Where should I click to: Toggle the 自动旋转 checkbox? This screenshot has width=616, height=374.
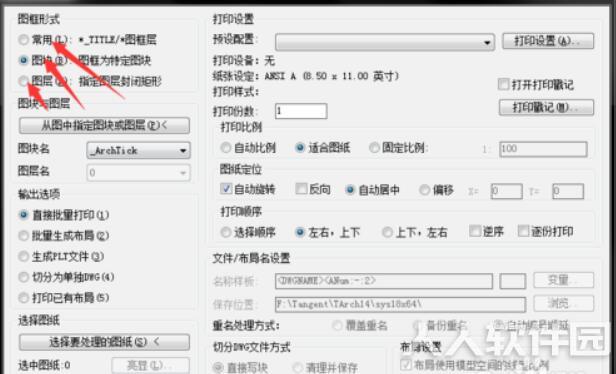click(x=226, y=189)
